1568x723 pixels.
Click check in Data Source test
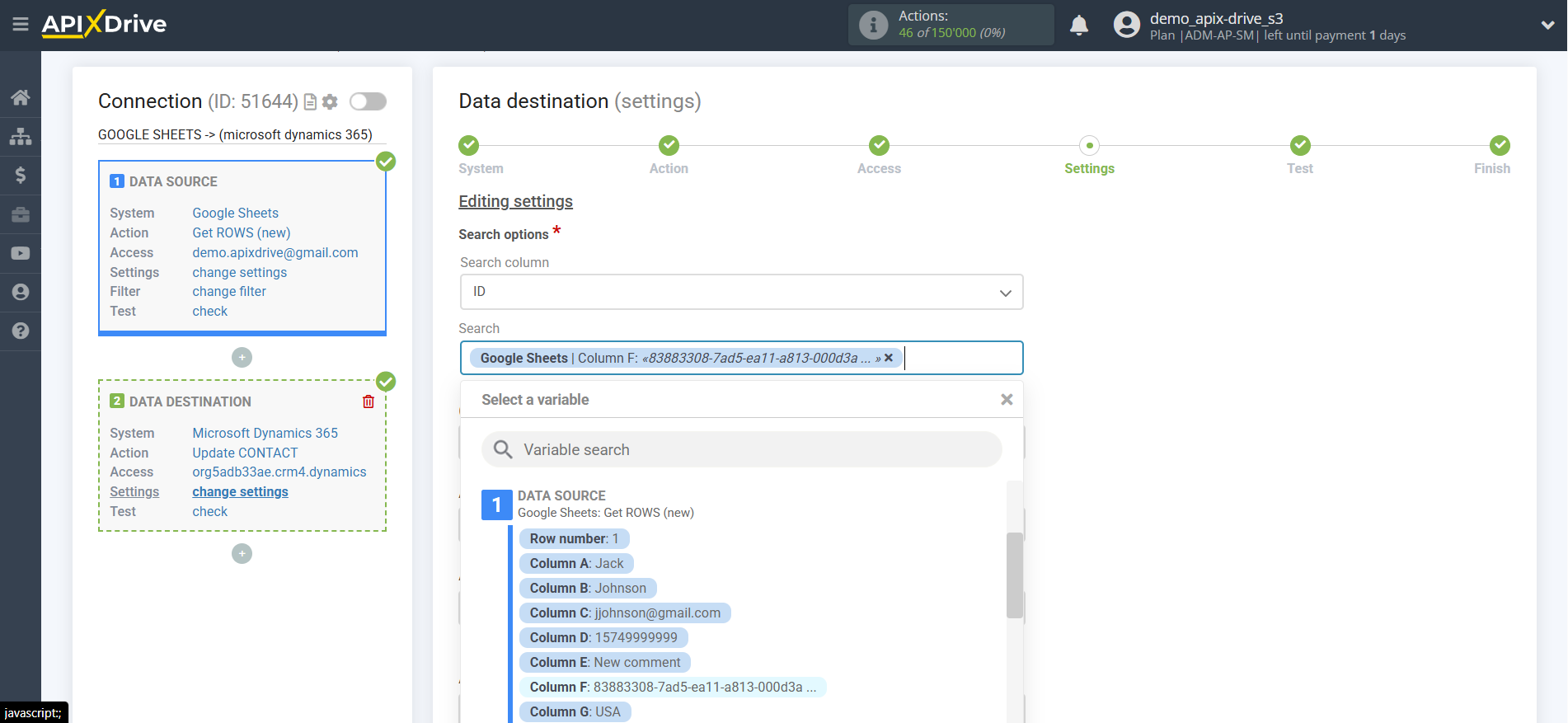pos(210,311)
